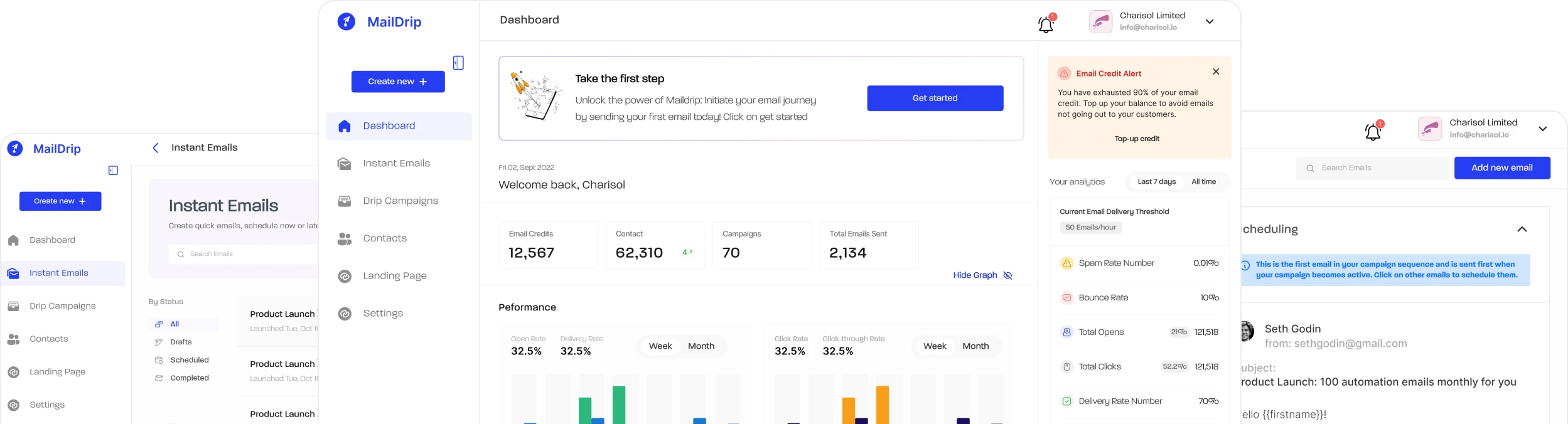Click the Settings icon in center sidebar
Viewport: 1568px width, 424px height.
point(345,314)
